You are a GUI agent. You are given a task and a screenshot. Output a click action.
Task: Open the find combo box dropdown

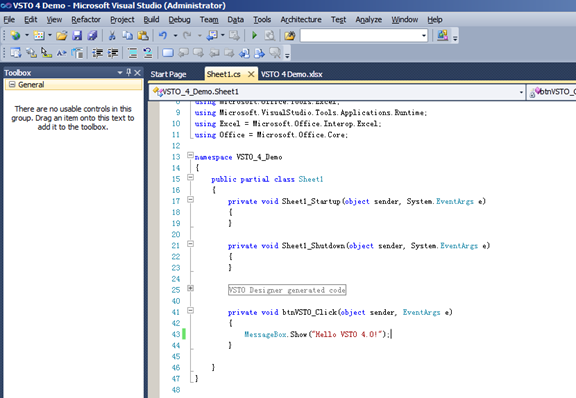[424, 36]
